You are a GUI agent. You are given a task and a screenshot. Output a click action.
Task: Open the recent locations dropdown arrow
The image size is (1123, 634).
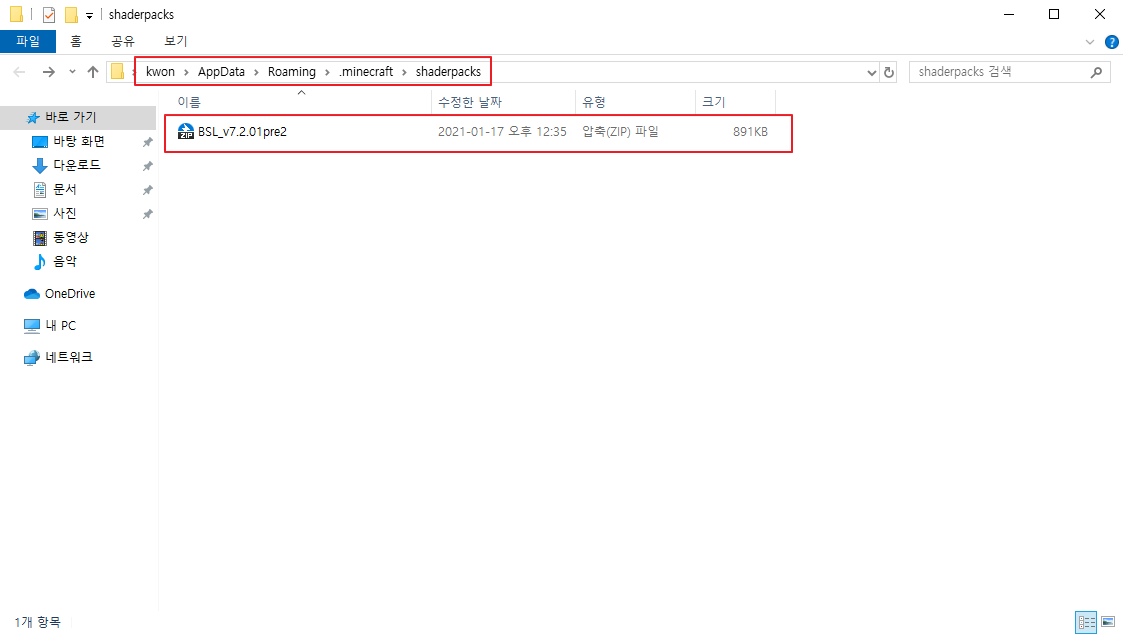pos(72,72)
